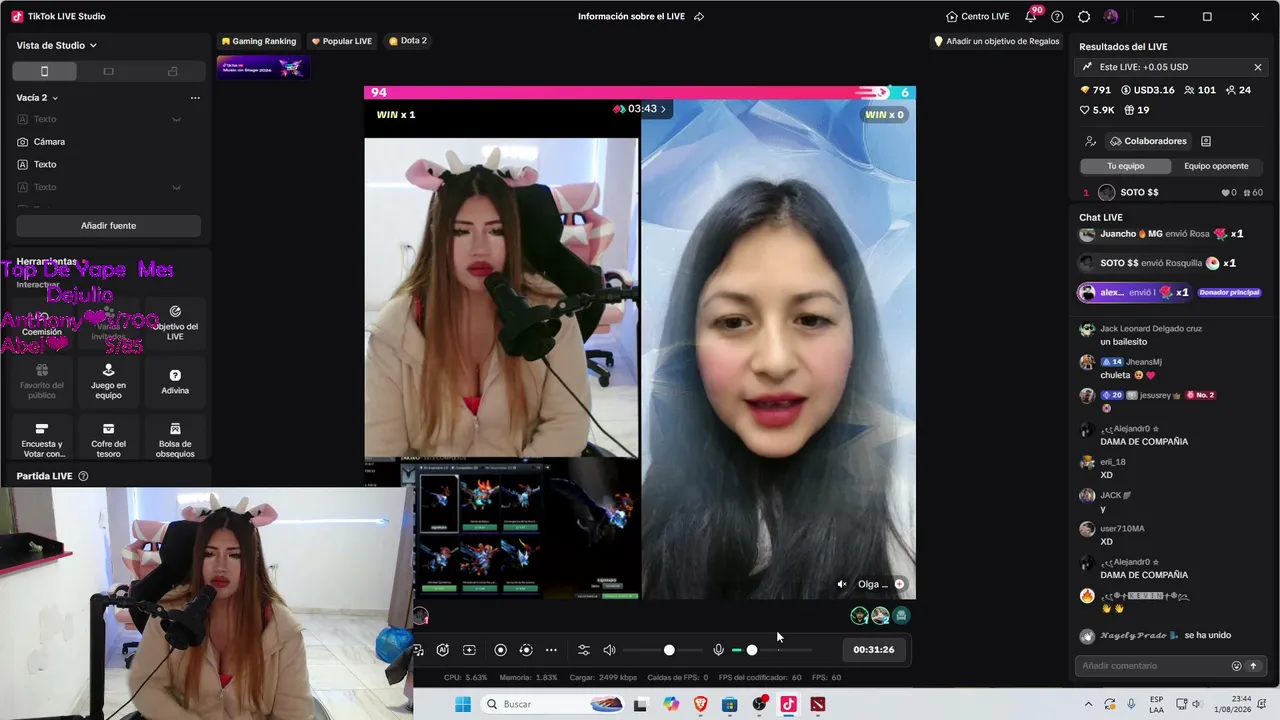1280x720 pixels.
Task: Open the profile avatar in title bar
Action: point(1111,16)
